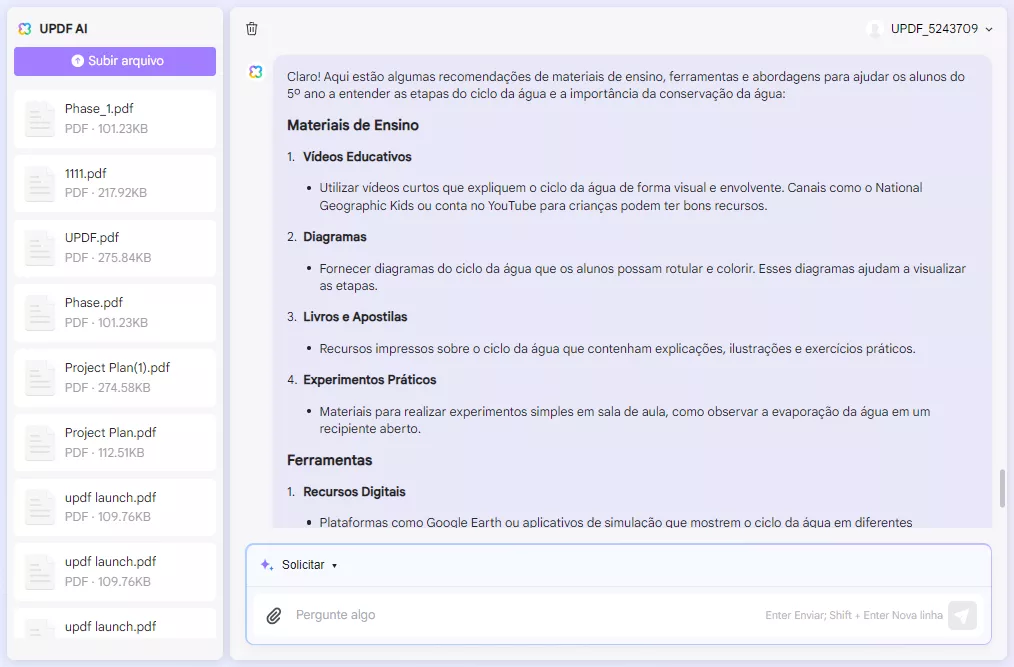Click the 274.58KB file size text
The image size is (1014, 667).
tap(124, 388)
